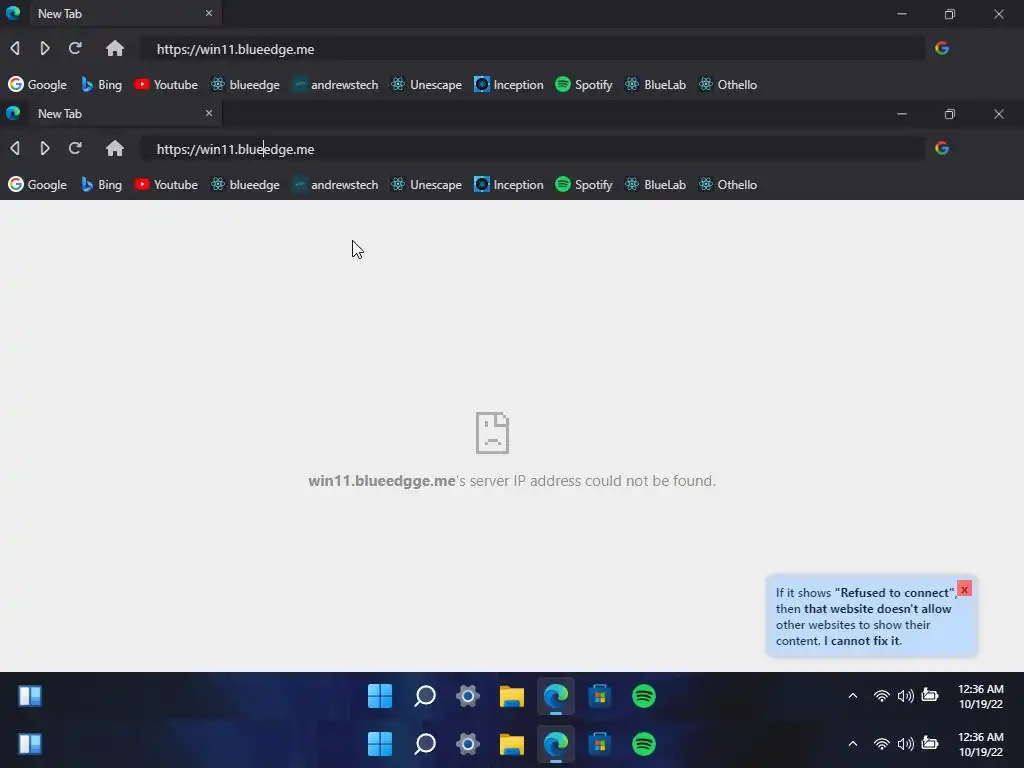Expand hidden tray icons on the bottom taskbar
Screen dimensions: 1024x768
[853, 744]
